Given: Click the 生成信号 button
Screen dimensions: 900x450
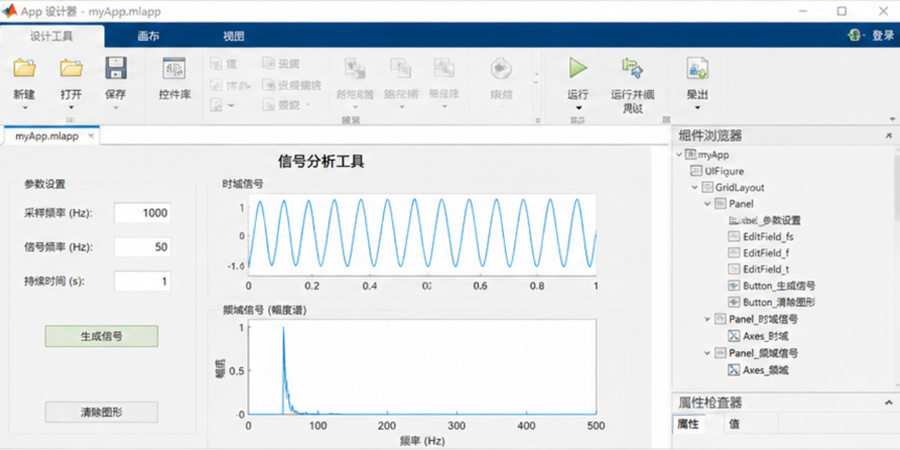Looking at the screenshot, I should [x=102, y=336].
